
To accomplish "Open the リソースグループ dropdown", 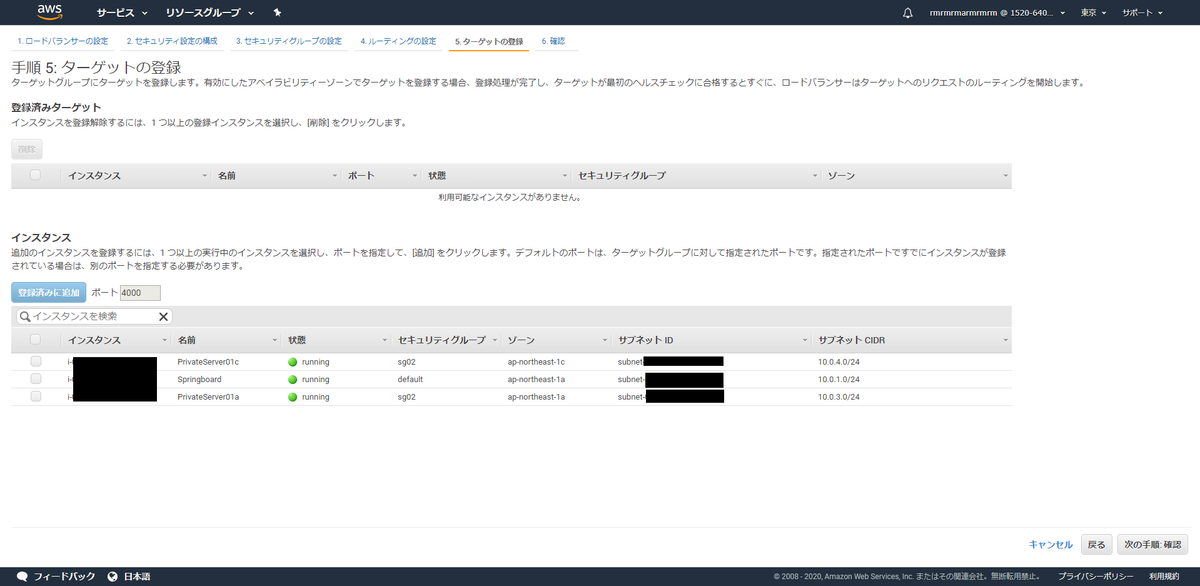I will pyautogui.click(x=209, y=13).
